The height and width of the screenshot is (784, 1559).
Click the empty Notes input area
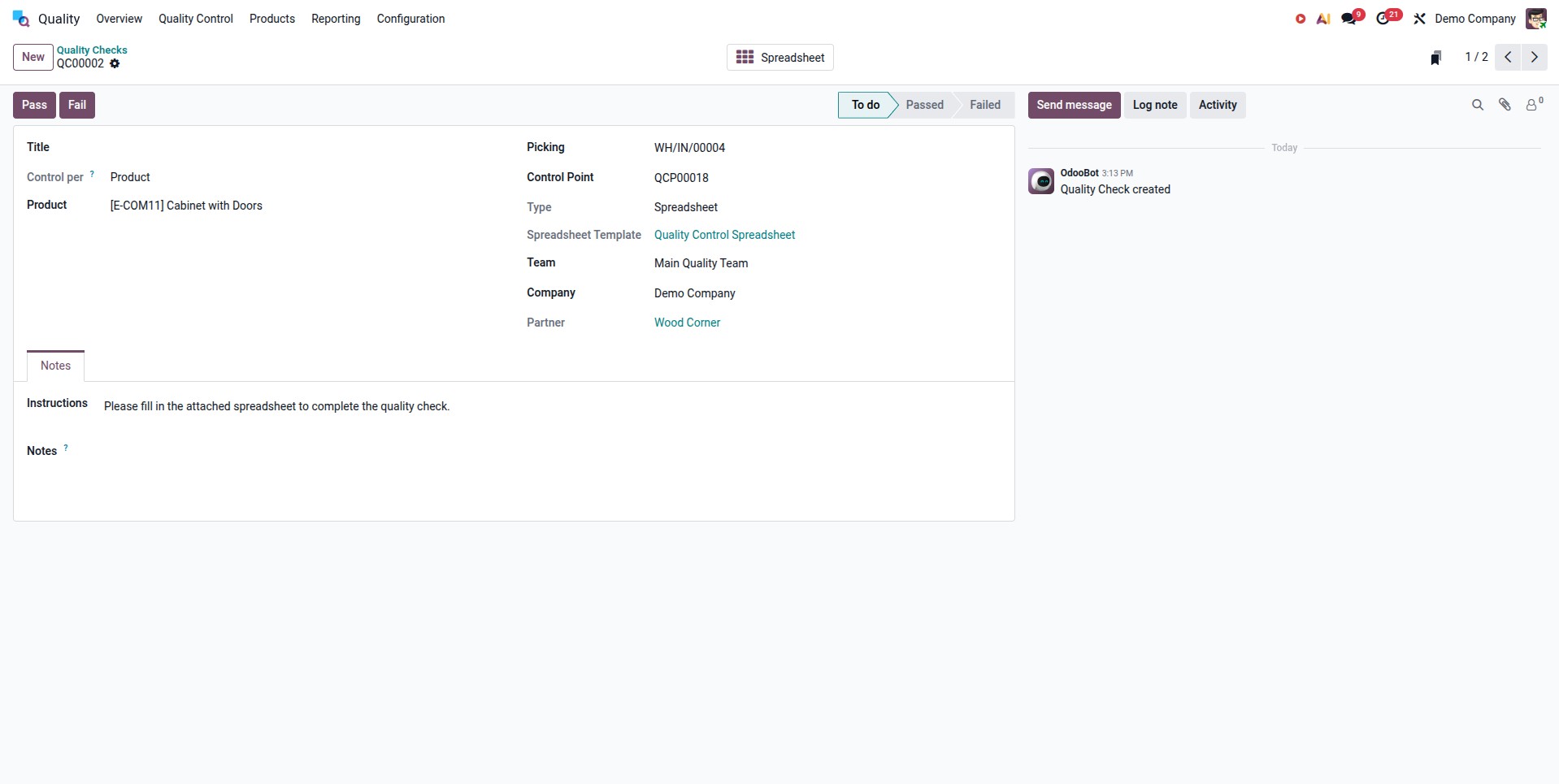(x=553, y=452)
